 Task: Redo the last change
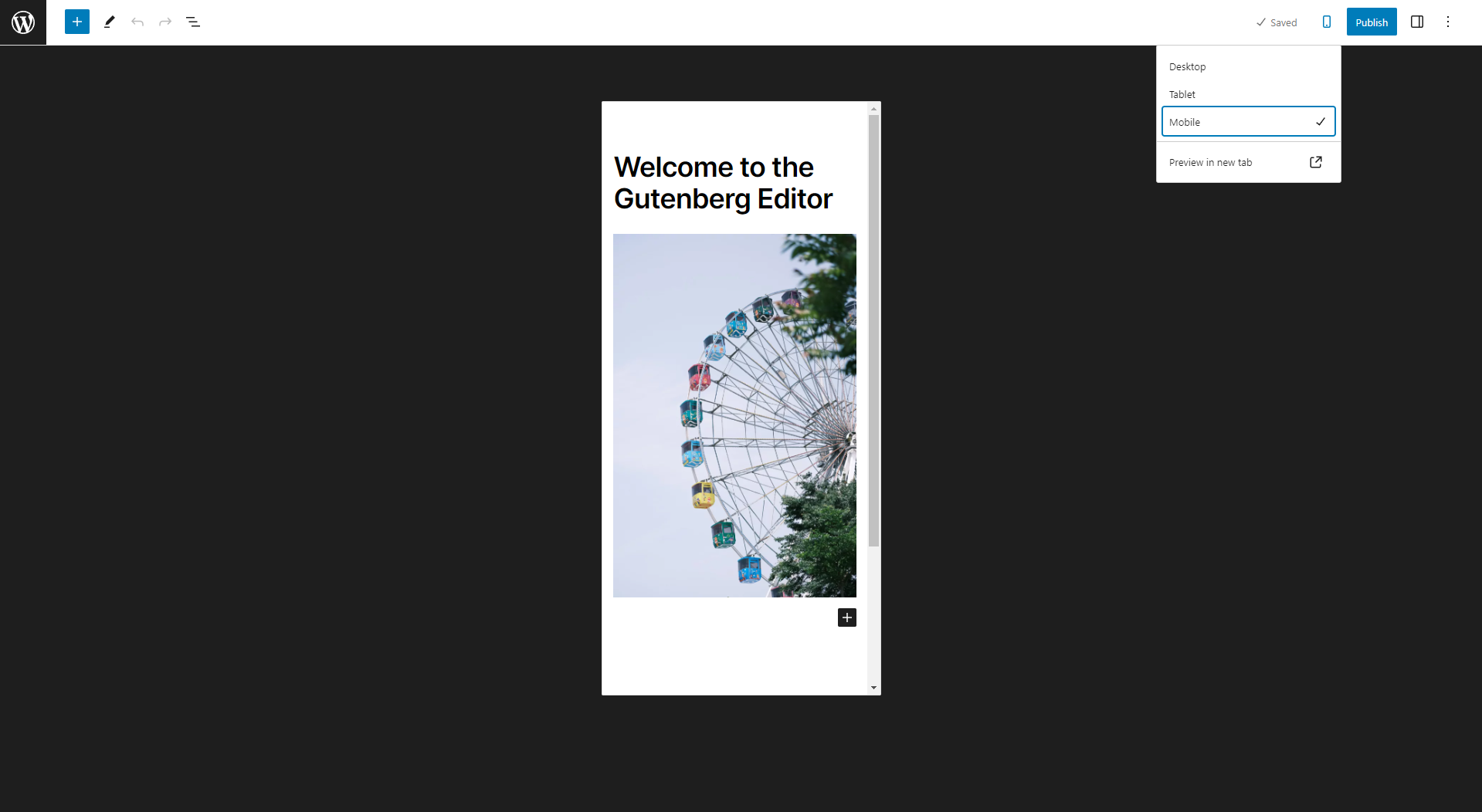[x=165, y=22]
